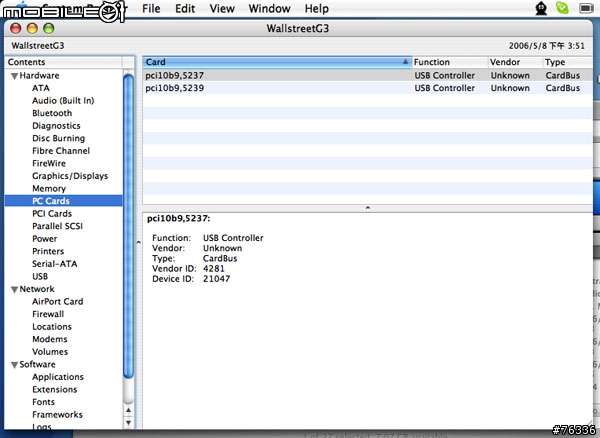This screenshot has height=438, width=600.
Task: Select Power in the sidebar
Action: 45,239
